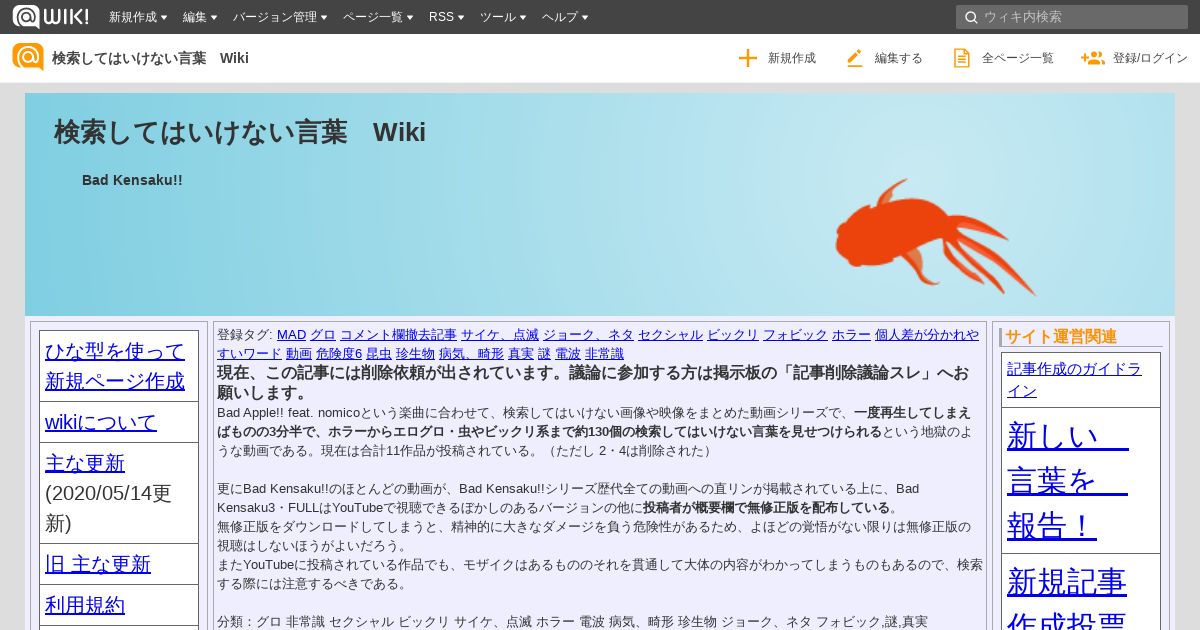The image size is (1200, 630).
Task: Open the RSS dropdown menu
Action: [x=446, y=17]
